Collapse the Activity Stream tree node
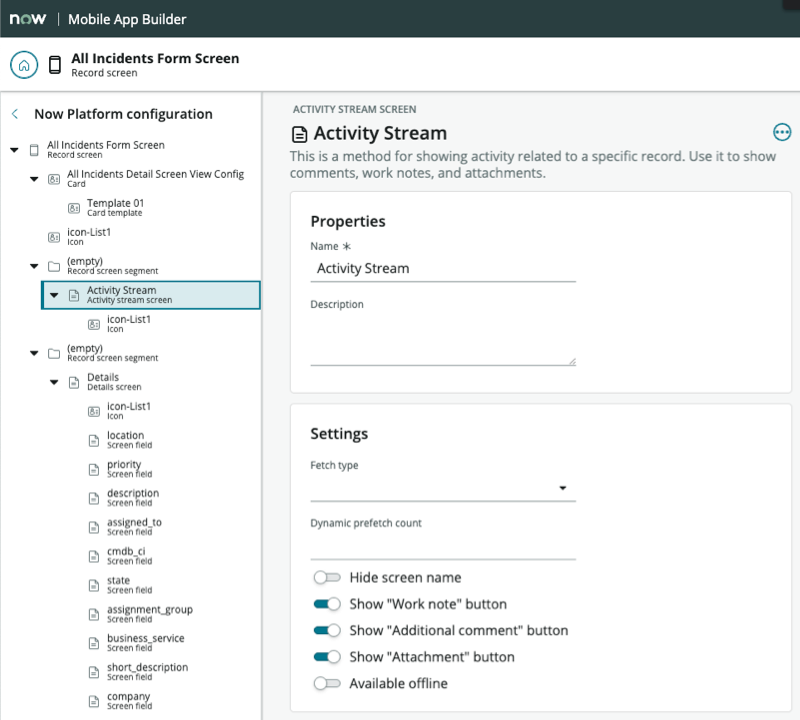This screenshot has width=800, height=720. tap(54, 295)
